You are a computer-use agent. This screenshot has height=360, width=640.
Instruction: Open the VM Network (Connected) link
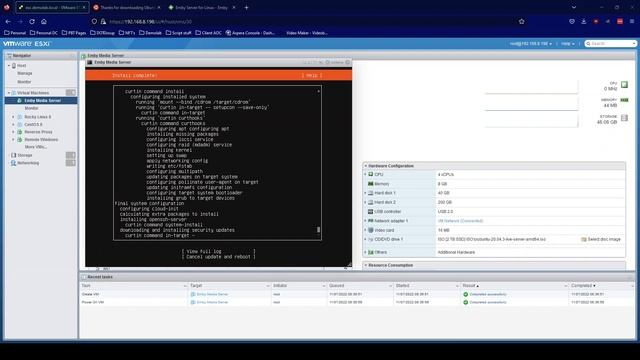(460, 221)
